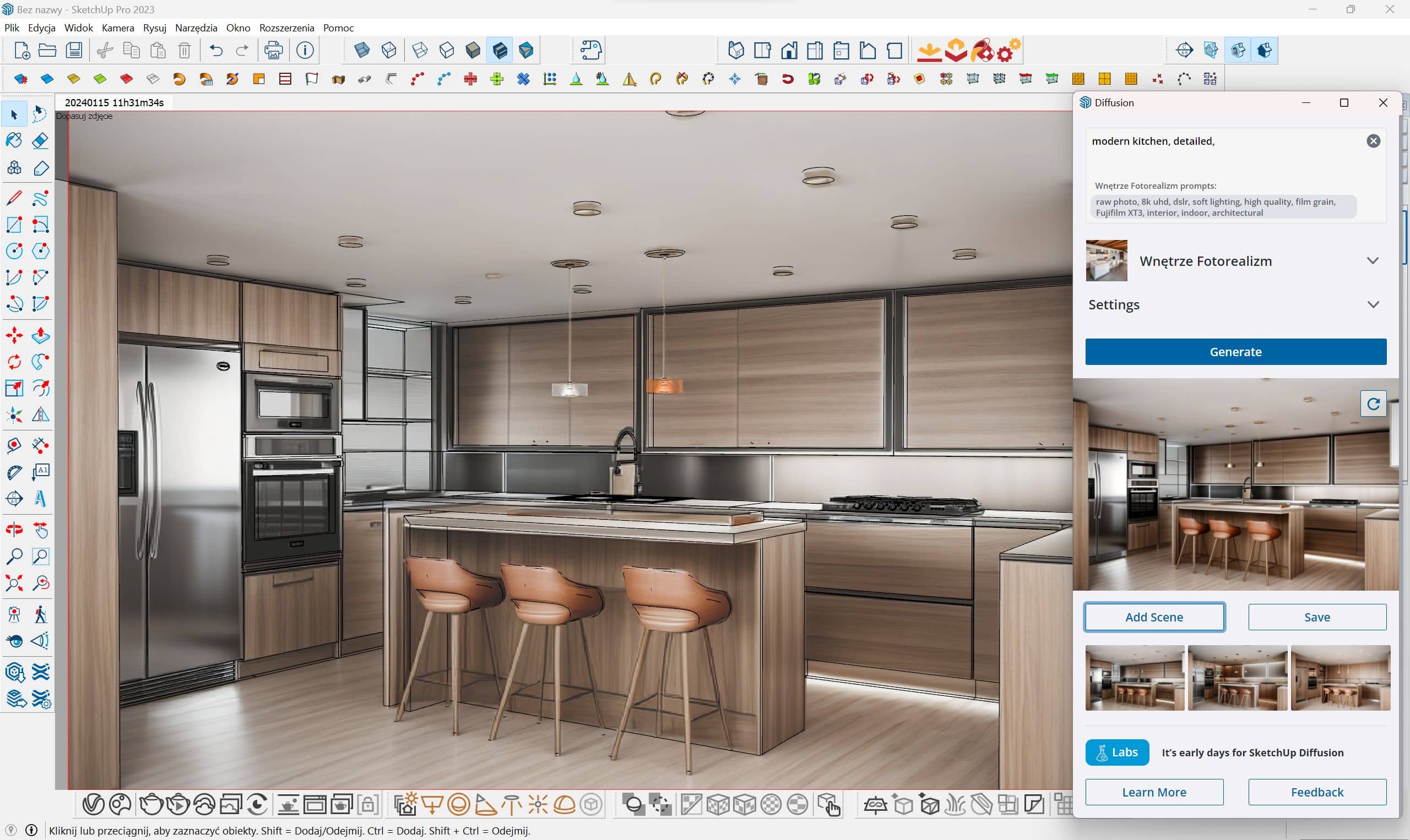The height and width of the screenshot is (840, 1410).
Task: Open the Print icon
Action: pos(274,51)
